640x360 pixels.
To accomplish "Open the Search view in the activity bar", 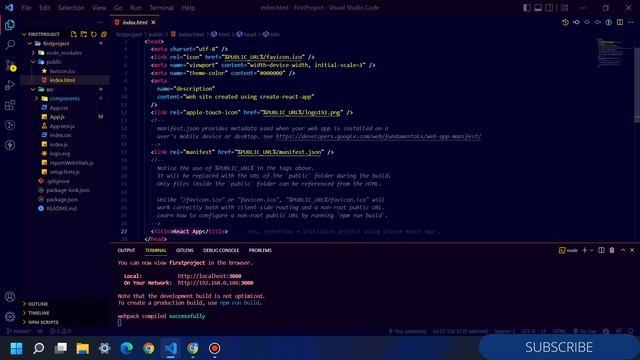I will (x=10, y=44).
